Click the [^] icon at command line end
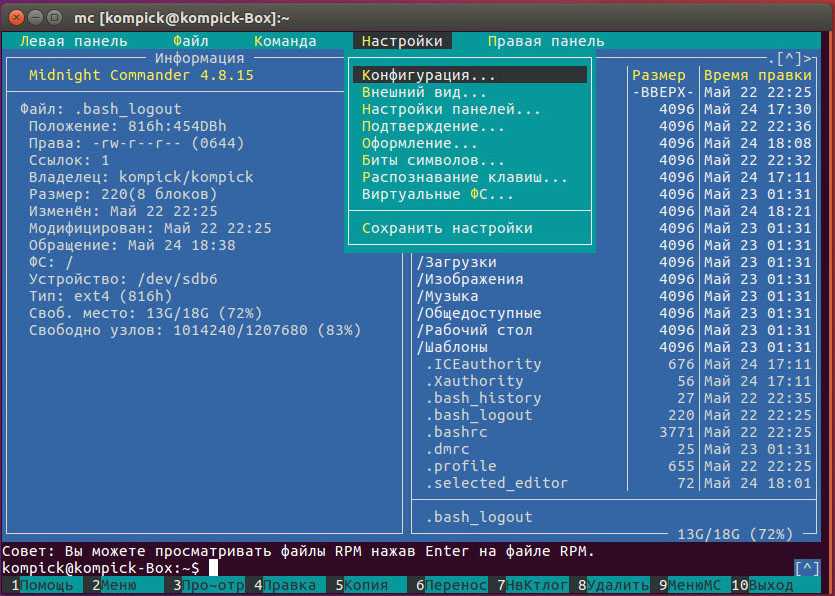835x596 pixels. (x=807, y=568)
